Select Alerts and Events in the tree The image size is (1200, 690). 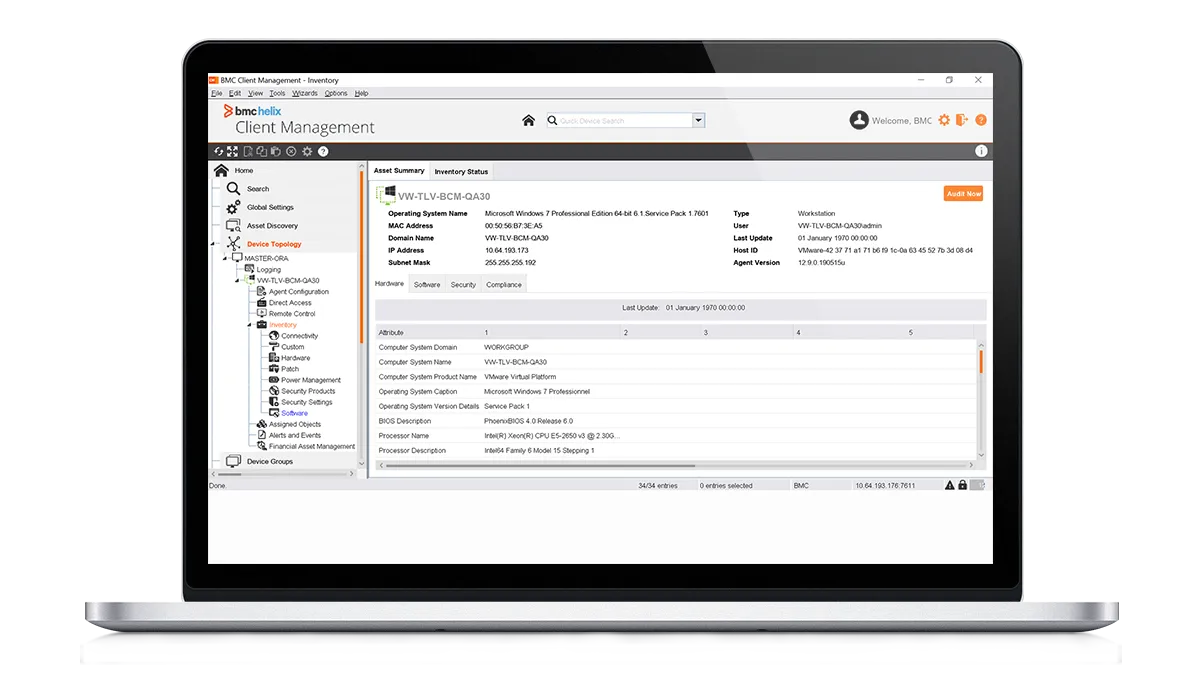pos(295,435)
